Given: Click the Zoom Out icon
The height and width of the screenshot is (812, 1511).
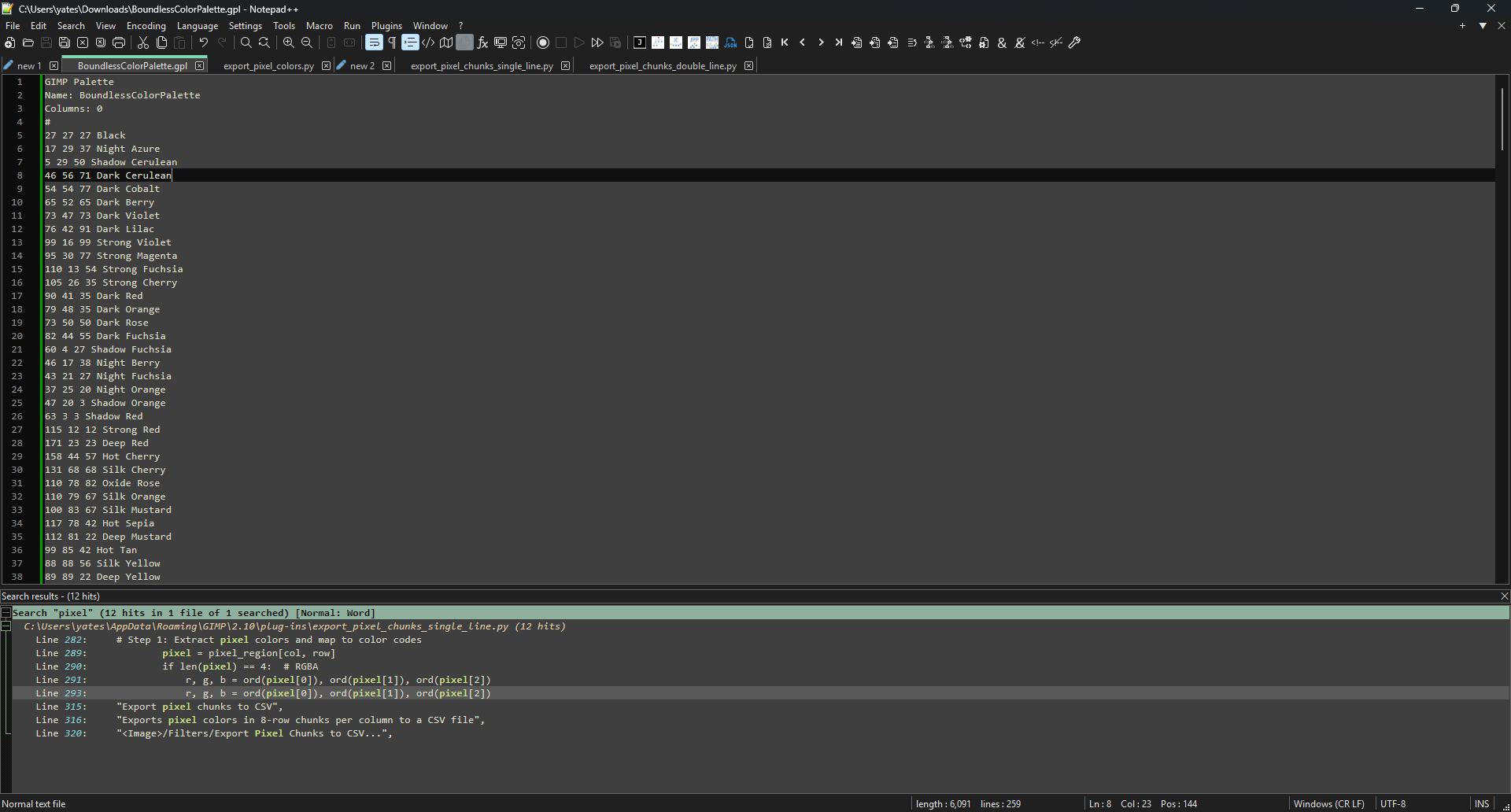Looking at the screenshot, I should coord(307,42).
